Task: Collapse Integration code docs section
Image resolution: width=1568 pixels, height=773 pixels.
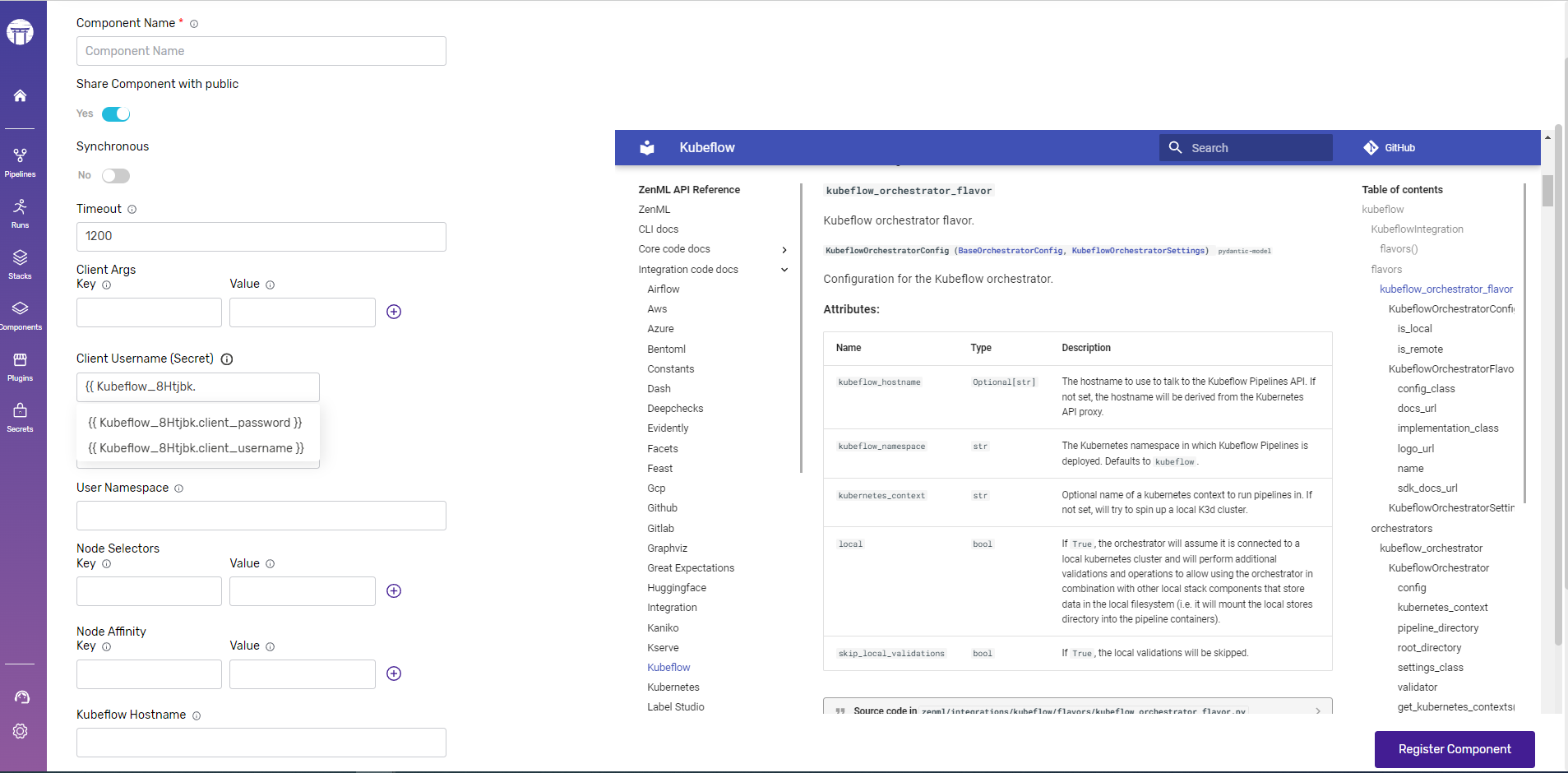Action: point(784,270)
